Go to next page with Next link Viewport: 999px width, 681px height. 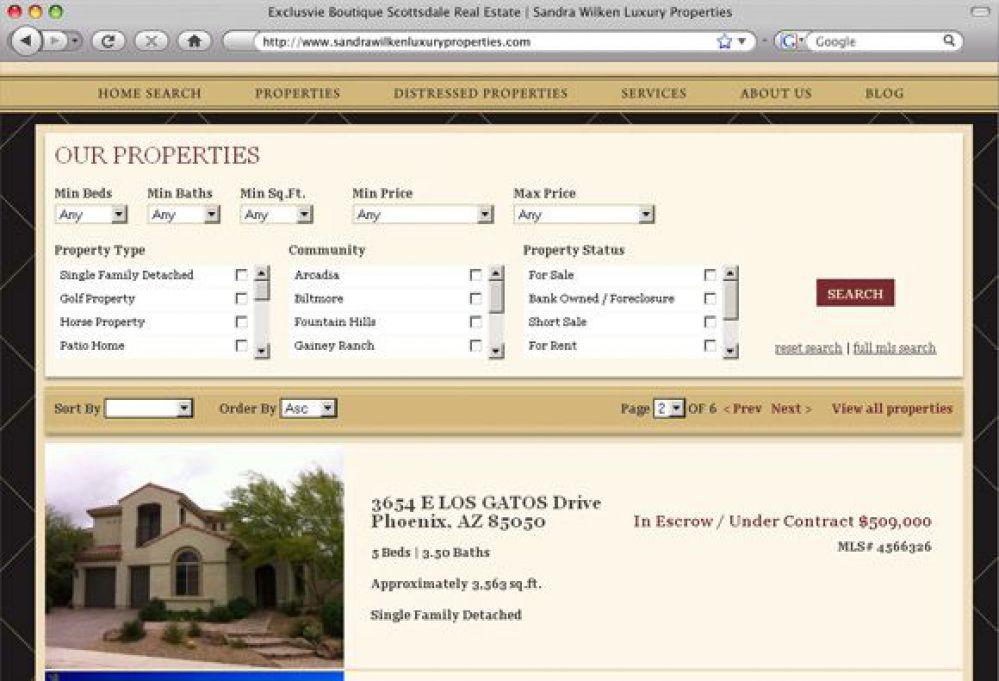(791, 408)
